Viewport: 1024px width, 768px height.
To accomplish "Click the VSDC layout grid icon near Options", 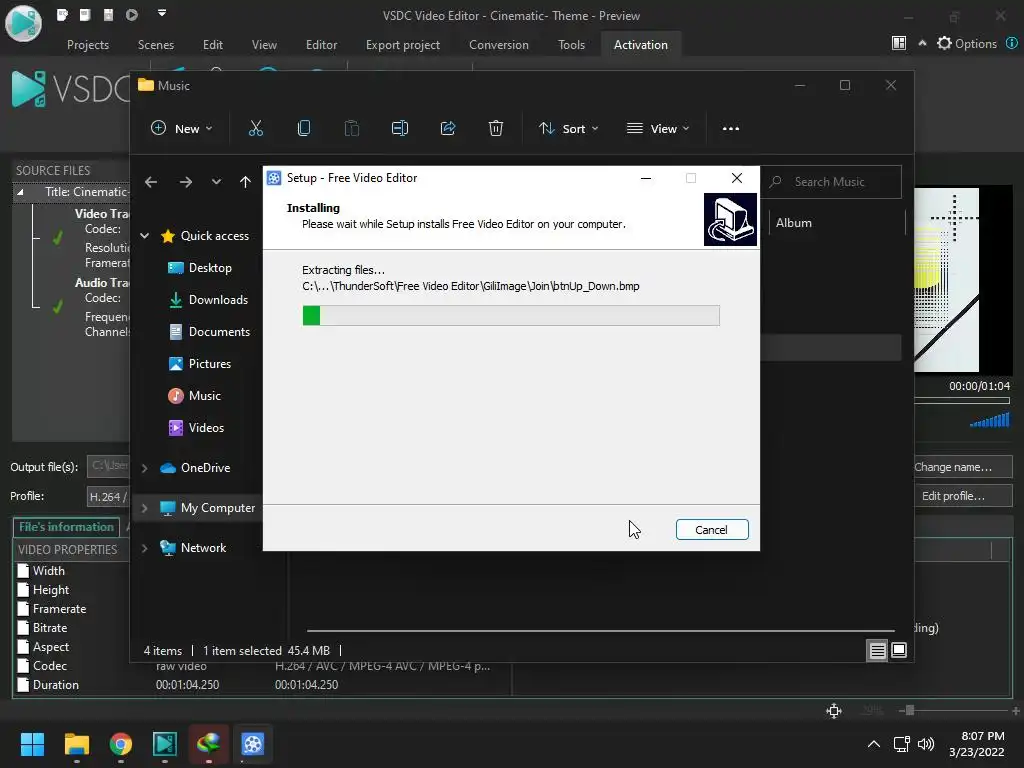I will click(899, 43).
